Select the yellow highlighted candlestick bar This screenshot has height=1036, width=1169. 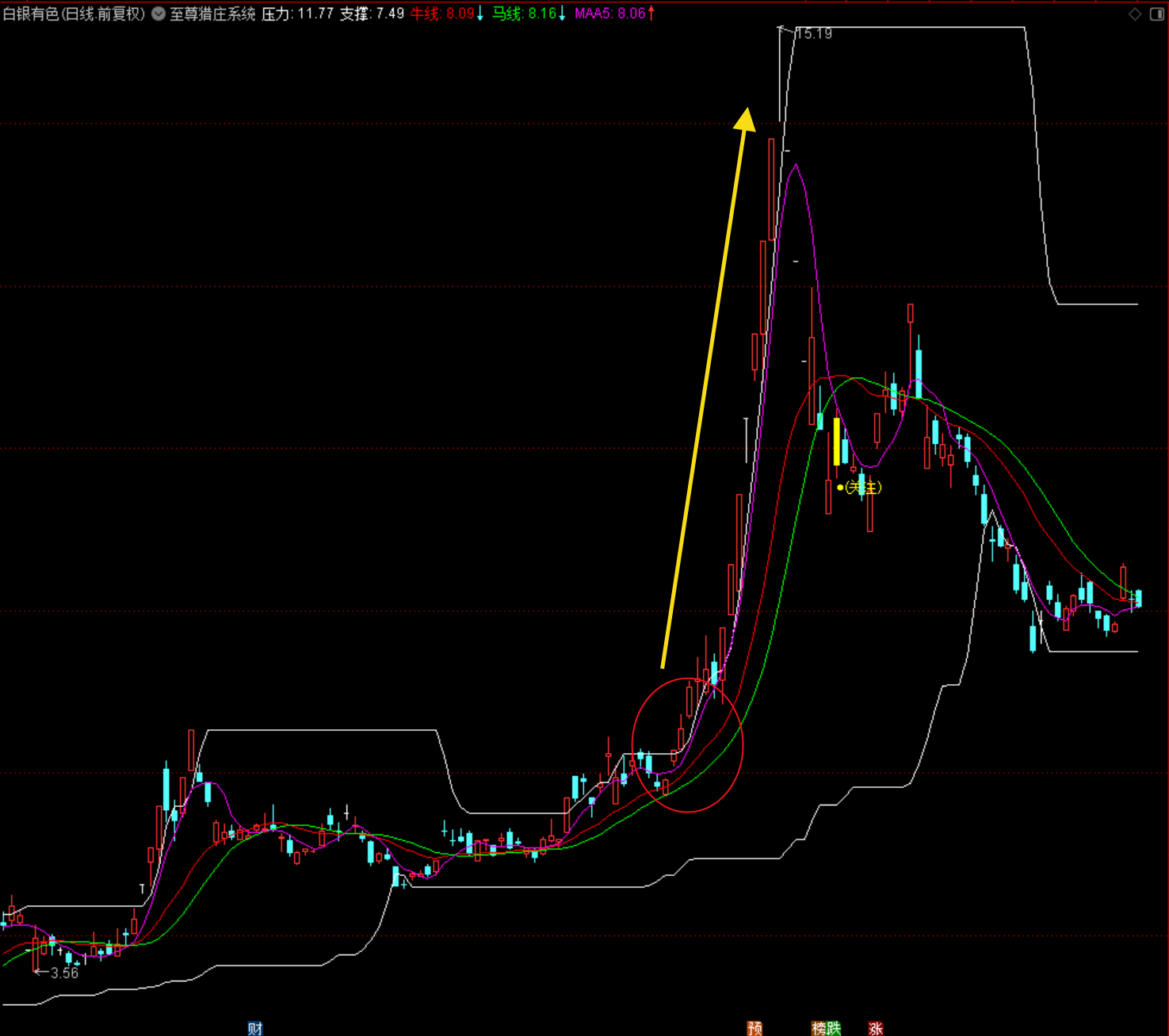[x=837, y=442]
